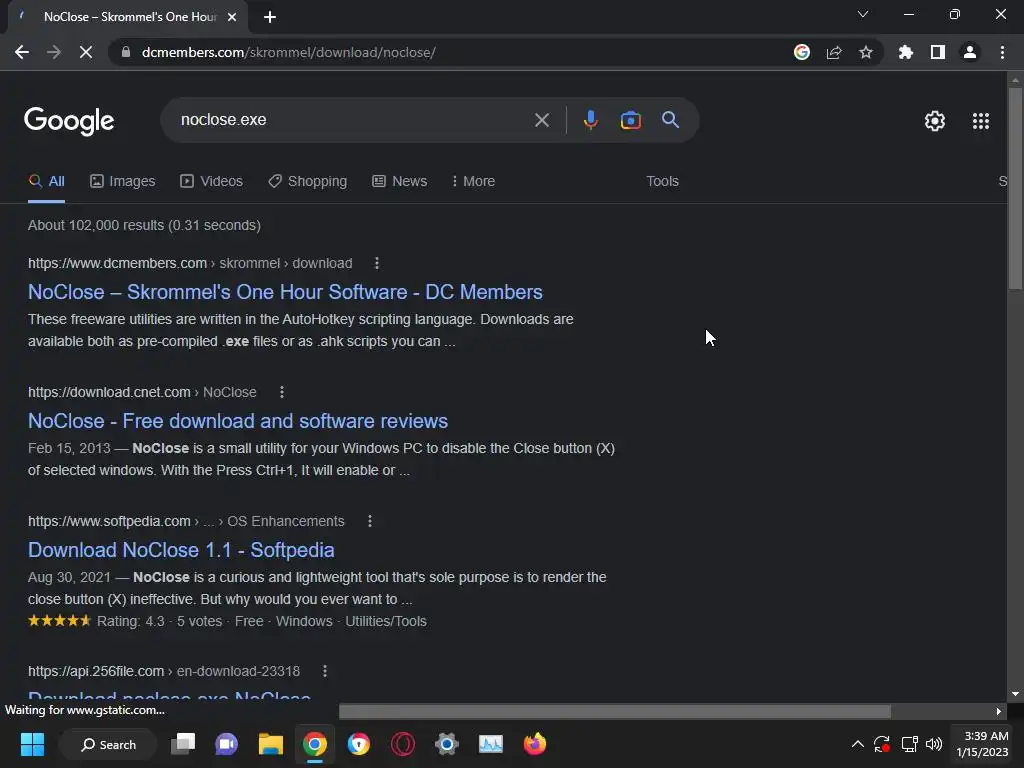Expand the More search filters menu
Screen dimensions: 1024x768
[x=473, y=182]
